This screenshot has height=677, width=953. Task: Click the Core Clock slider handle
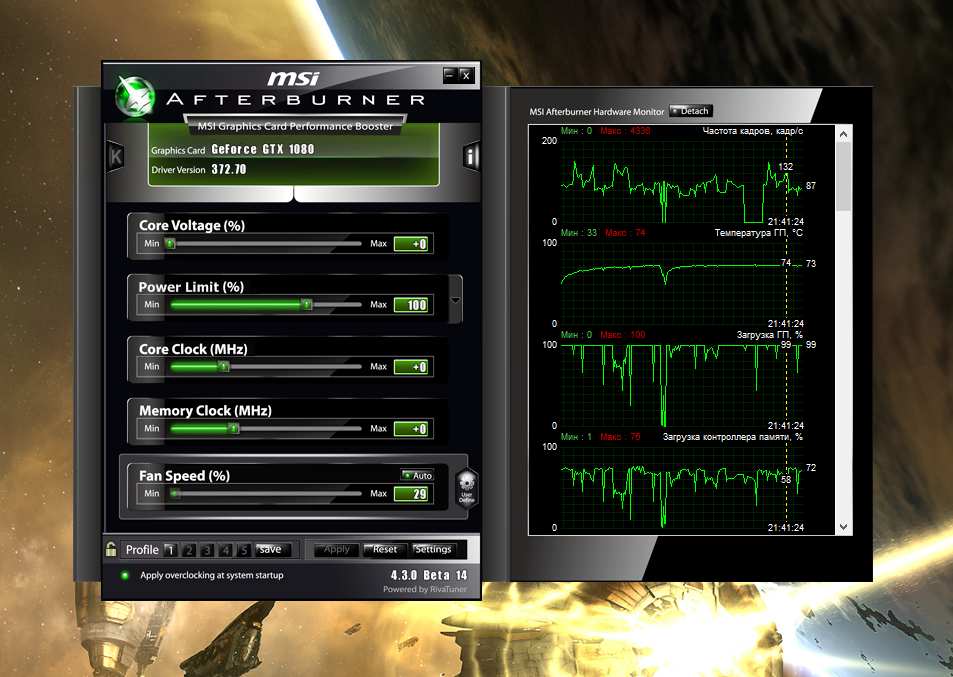[x=224, y=366]
